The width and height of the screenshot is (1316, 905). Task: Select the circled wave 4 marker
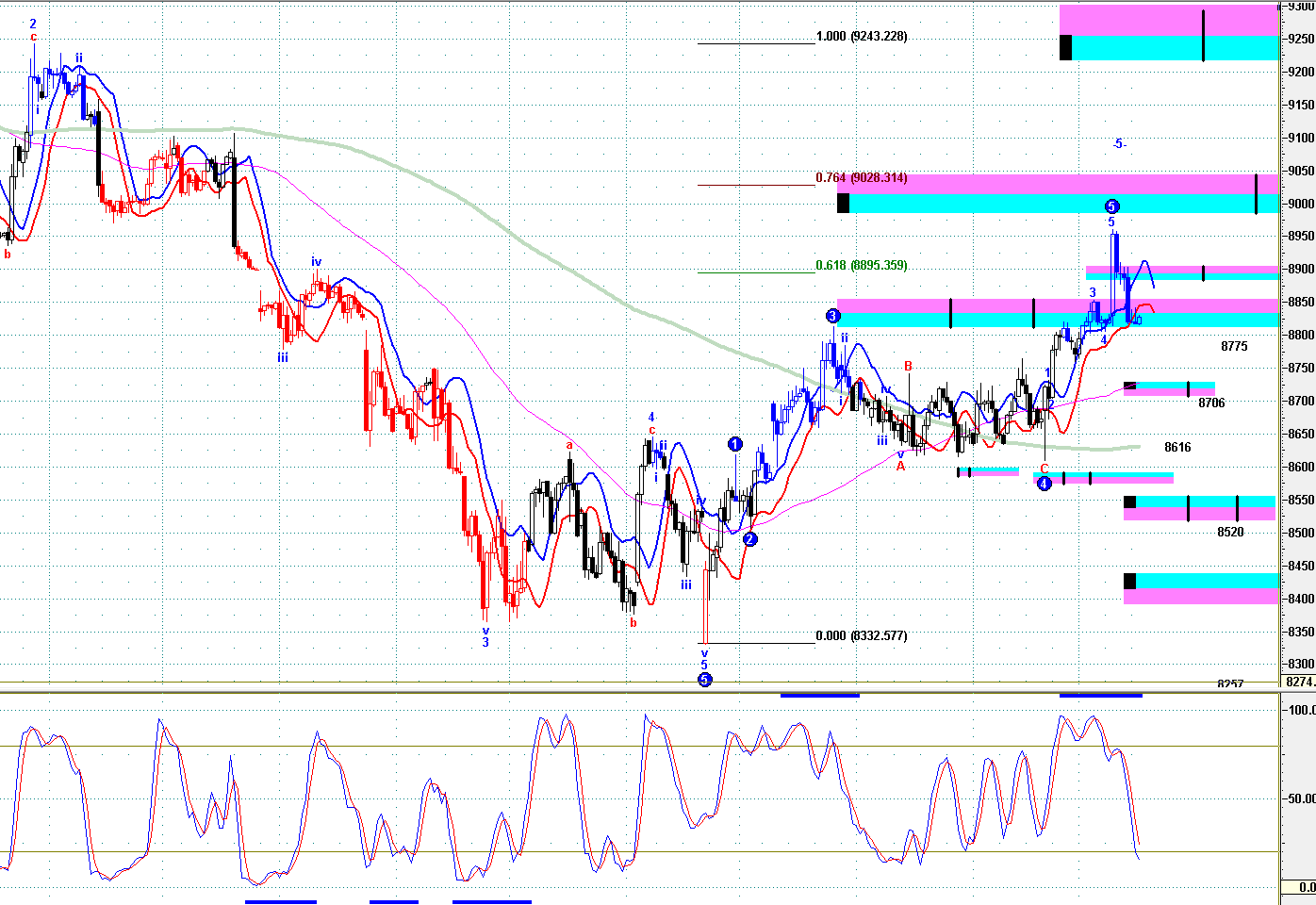coord(1044,484)
